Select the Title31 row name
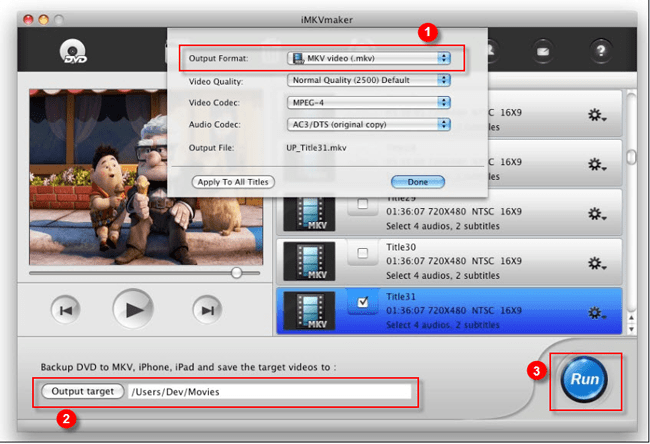The image size is (650, 444). [x=400, y=296]
